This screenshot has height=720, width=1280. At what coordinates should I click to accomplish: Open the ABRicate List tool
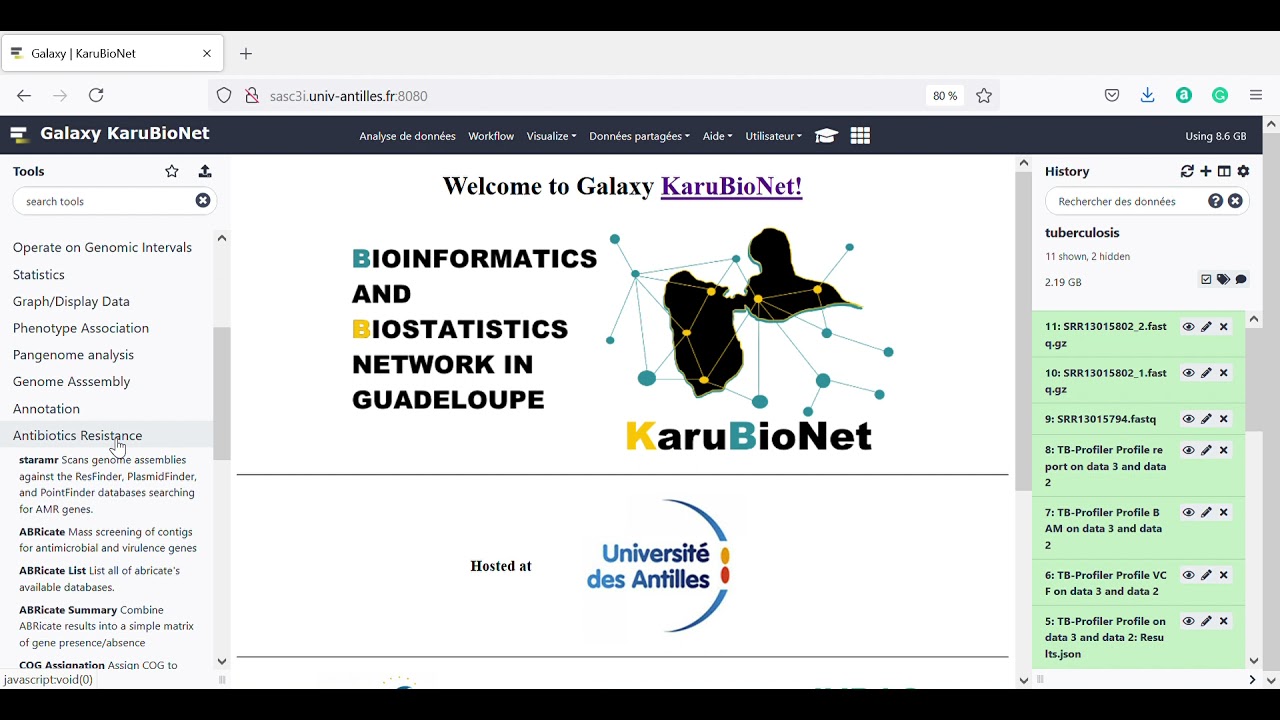pyautogui.click(x=52, y=571)
